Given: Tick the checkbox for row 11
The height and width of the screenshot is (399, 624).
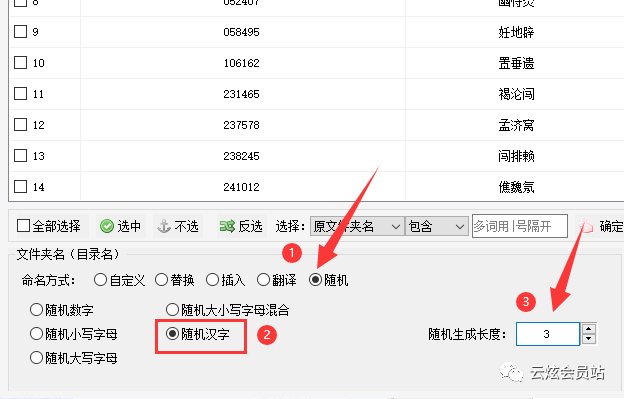Looking at the screenshot, I should pyautogui.click(x=20, y=93).
